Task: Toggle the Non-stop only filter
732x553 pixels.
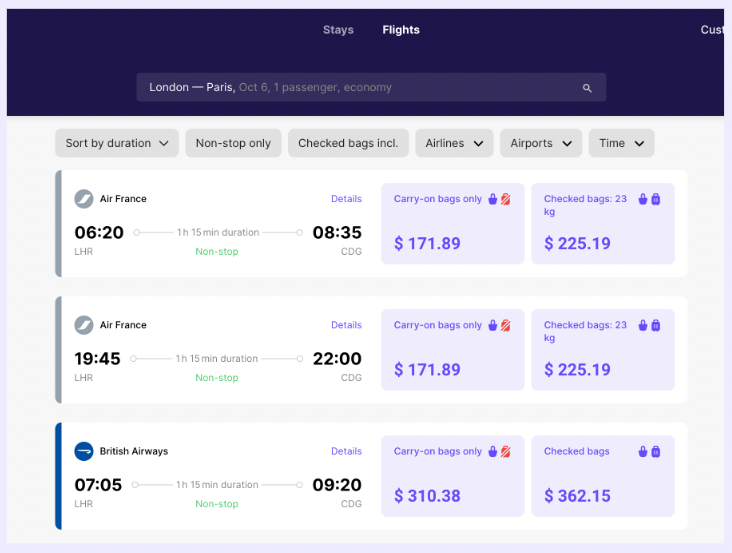Action: (x=233, y=143)
